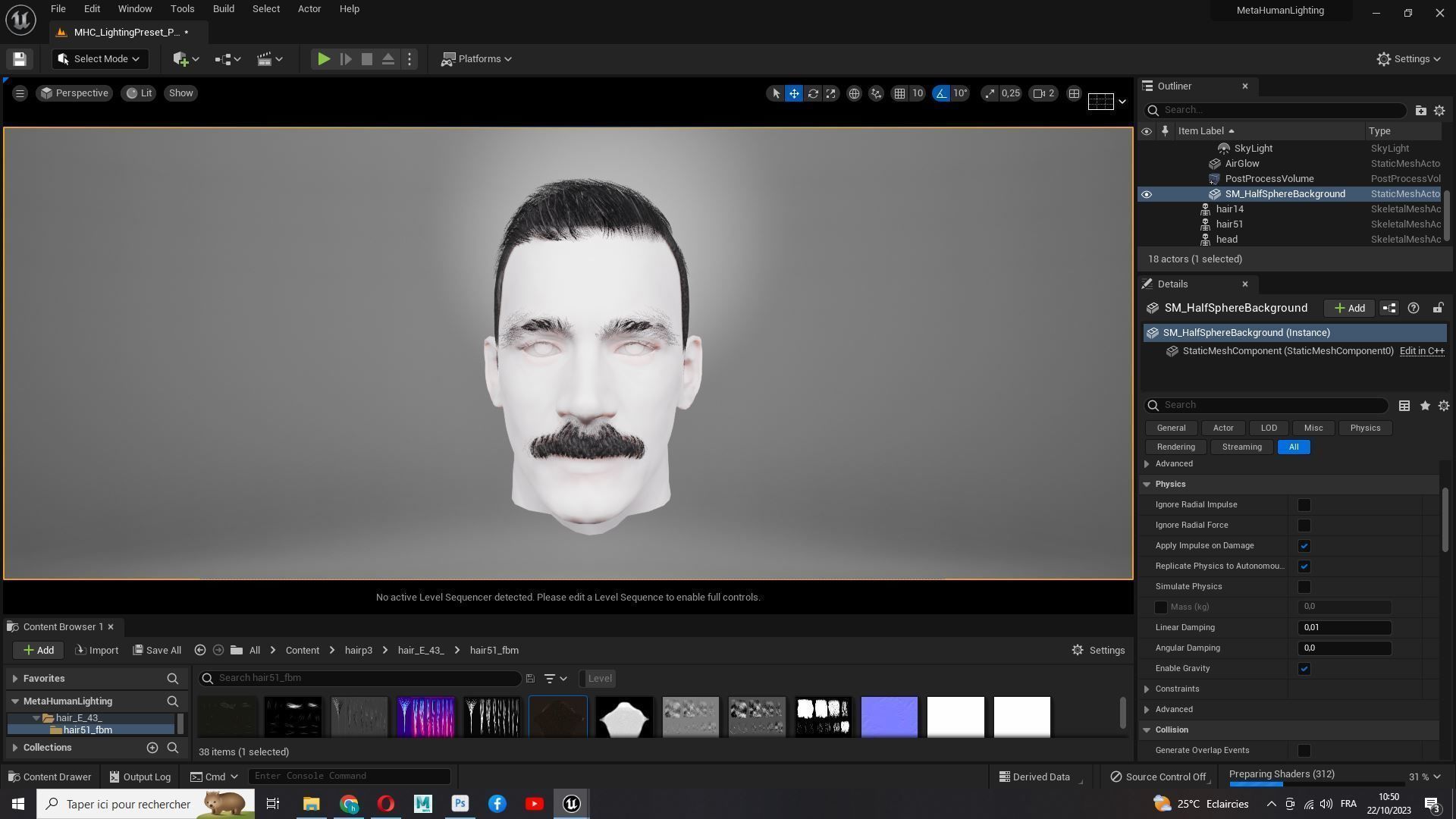Open the Platforms dropdown
The height and width of the screenshot is (819, 1456).
click(x=476, y=59)
